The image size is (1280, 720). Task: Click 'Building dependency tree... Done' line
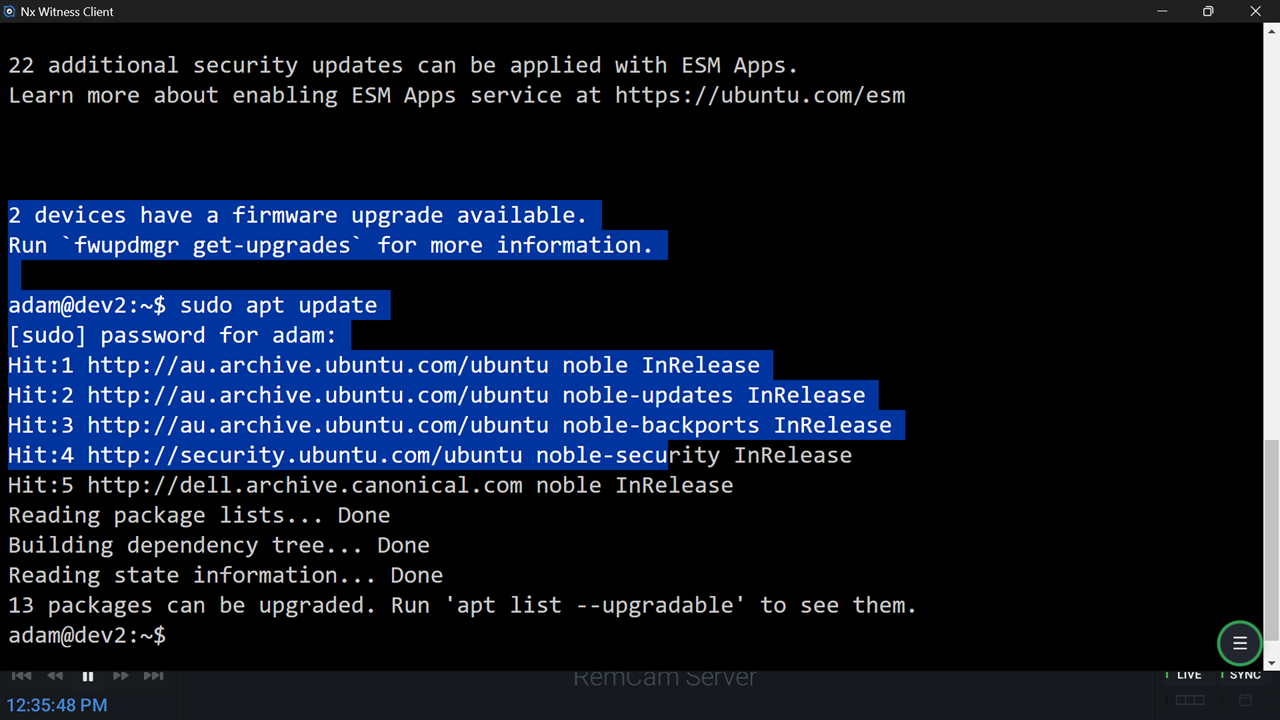click(x=219, y=546)
